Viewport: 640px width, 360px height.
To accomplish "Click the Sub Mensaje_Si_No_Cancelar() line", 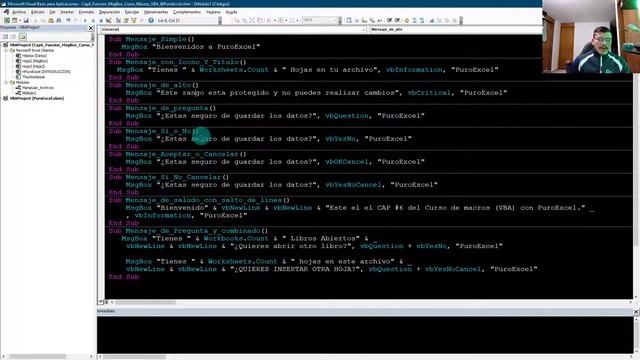I will click(x=169, y=177).
